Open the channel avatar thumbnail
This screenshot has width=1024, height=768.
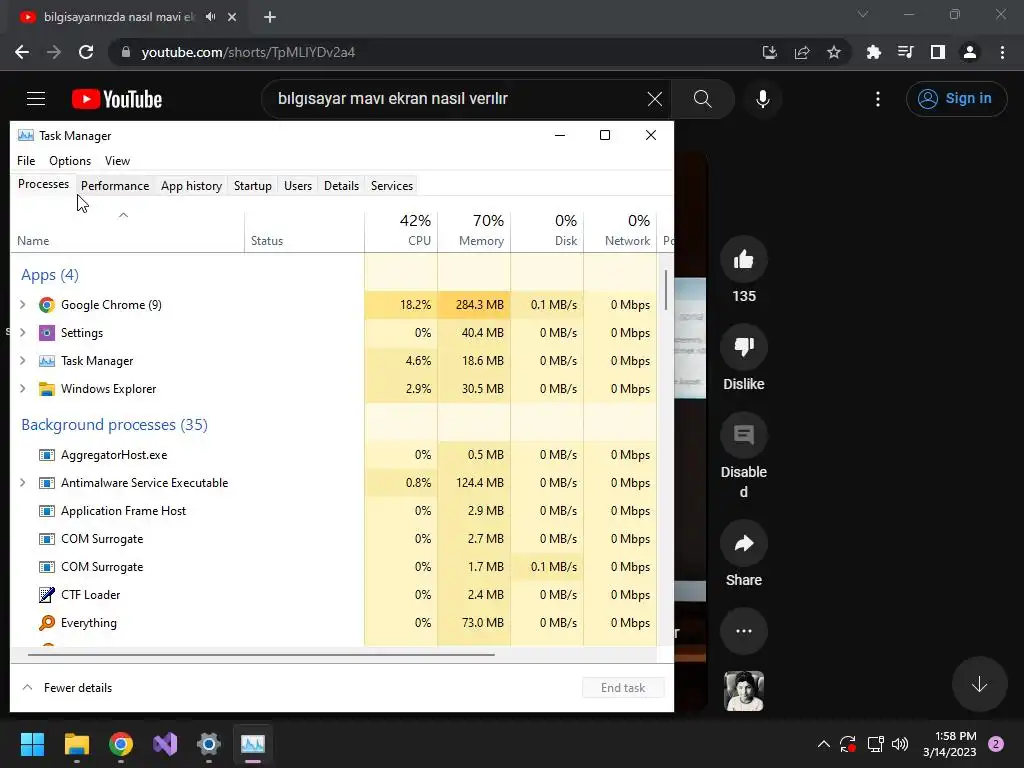(x=744, y=691)
